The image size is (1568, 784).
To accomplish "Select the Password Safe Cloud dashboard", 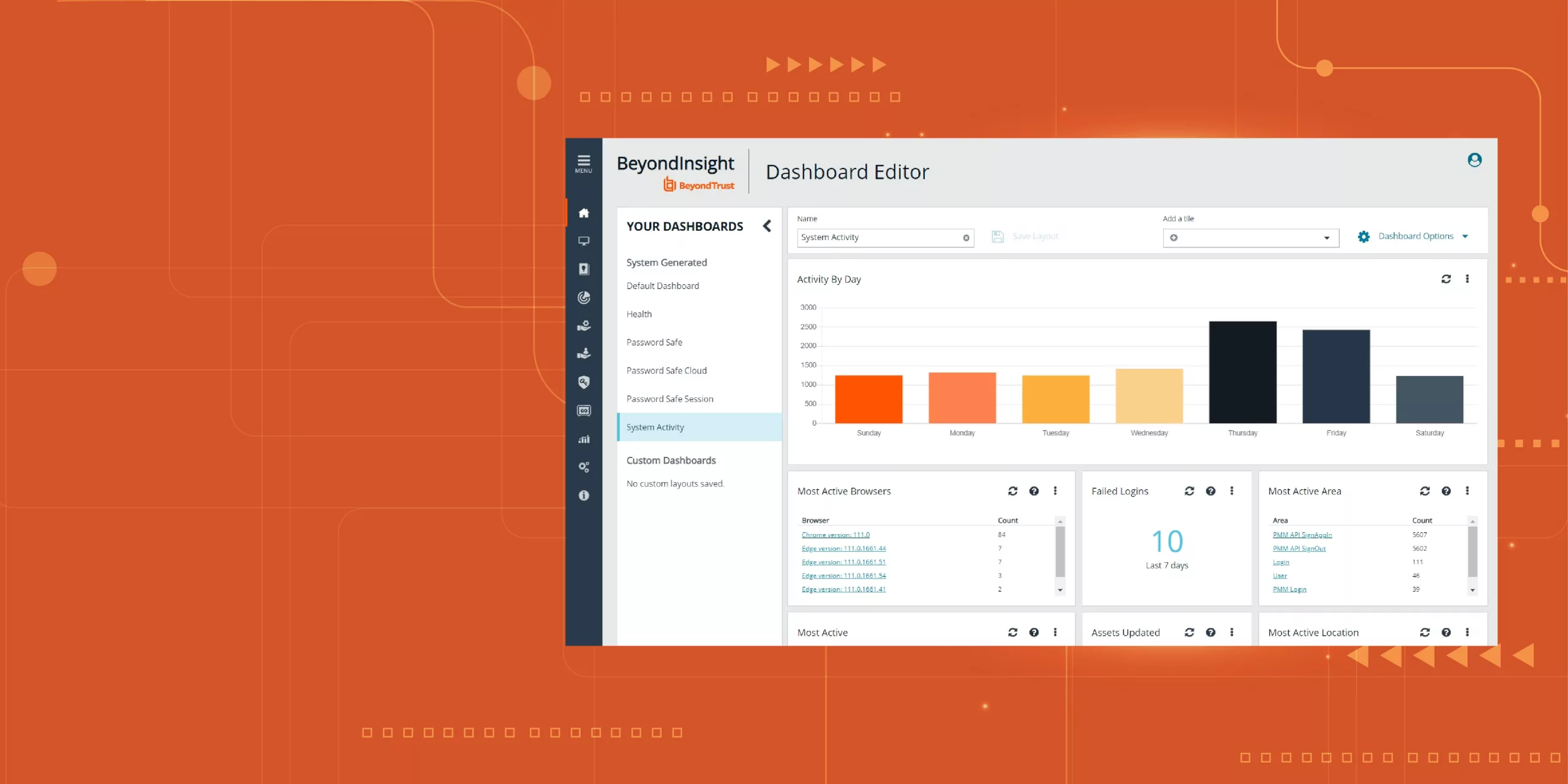I will click(666, 371).
